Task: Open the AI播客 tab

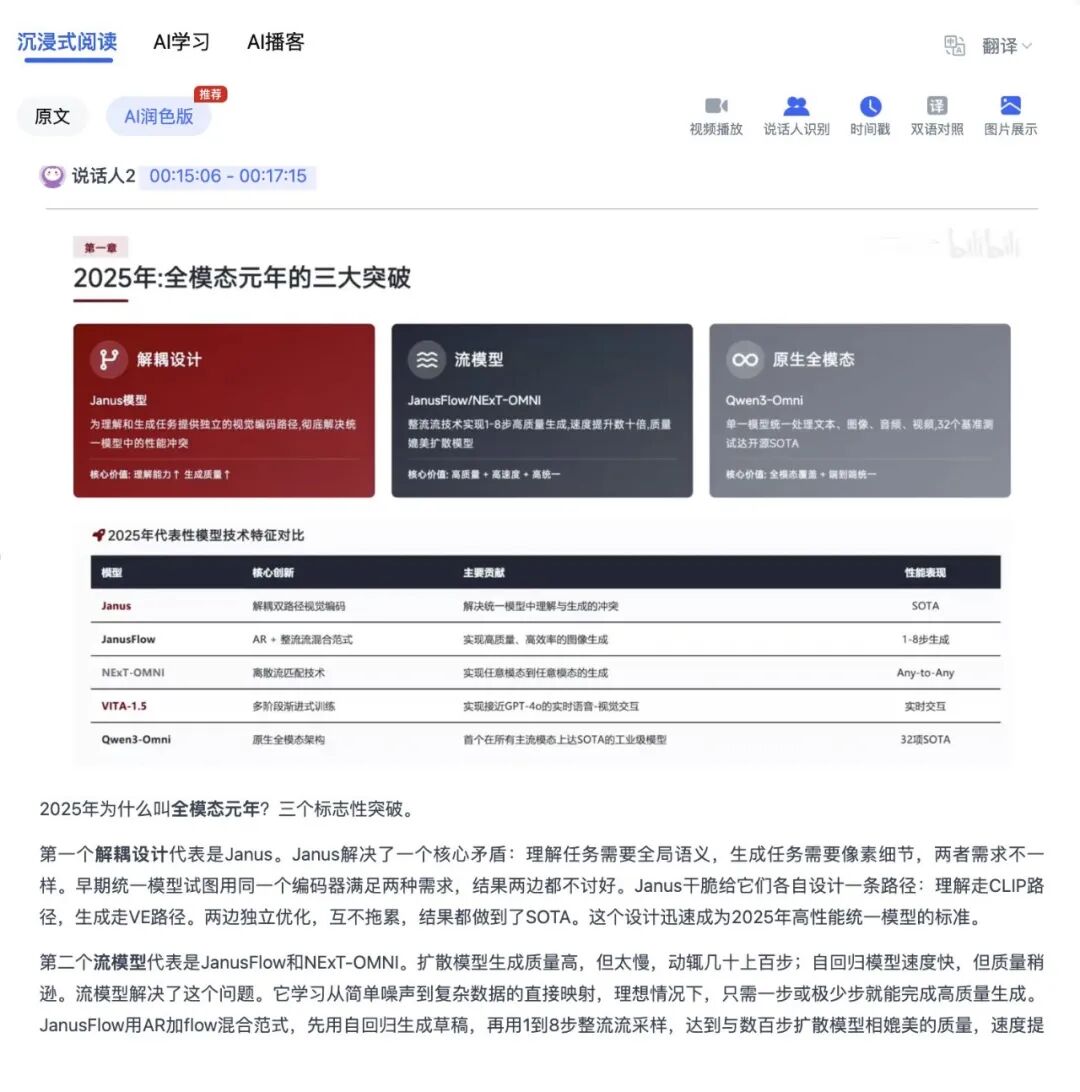Action: click(x=275, y=42)
